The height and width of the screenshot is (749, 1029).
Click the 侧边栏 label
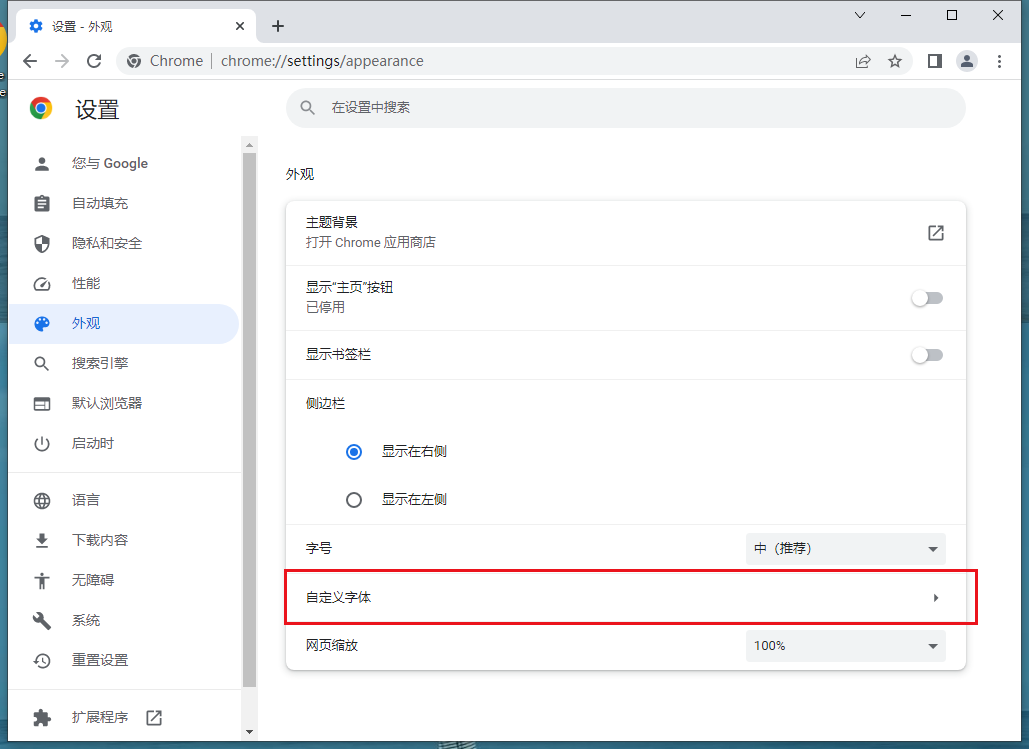[326, 404]
